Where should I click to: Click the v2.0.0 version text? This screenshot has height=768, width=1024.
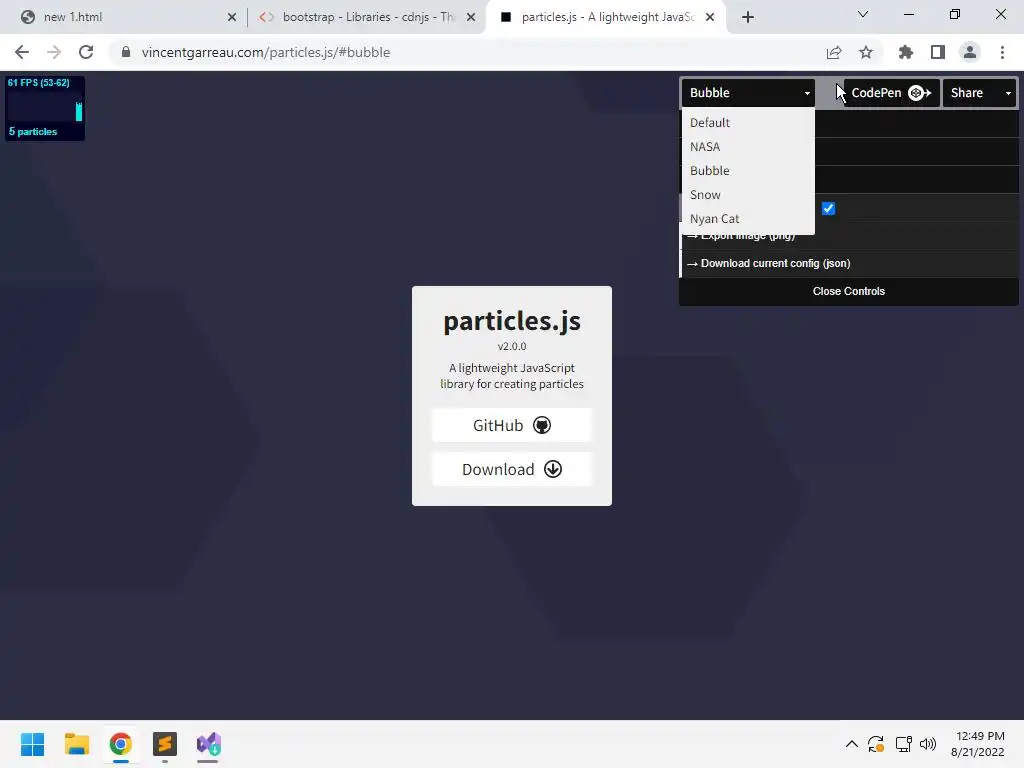click(x=512, y=346)
